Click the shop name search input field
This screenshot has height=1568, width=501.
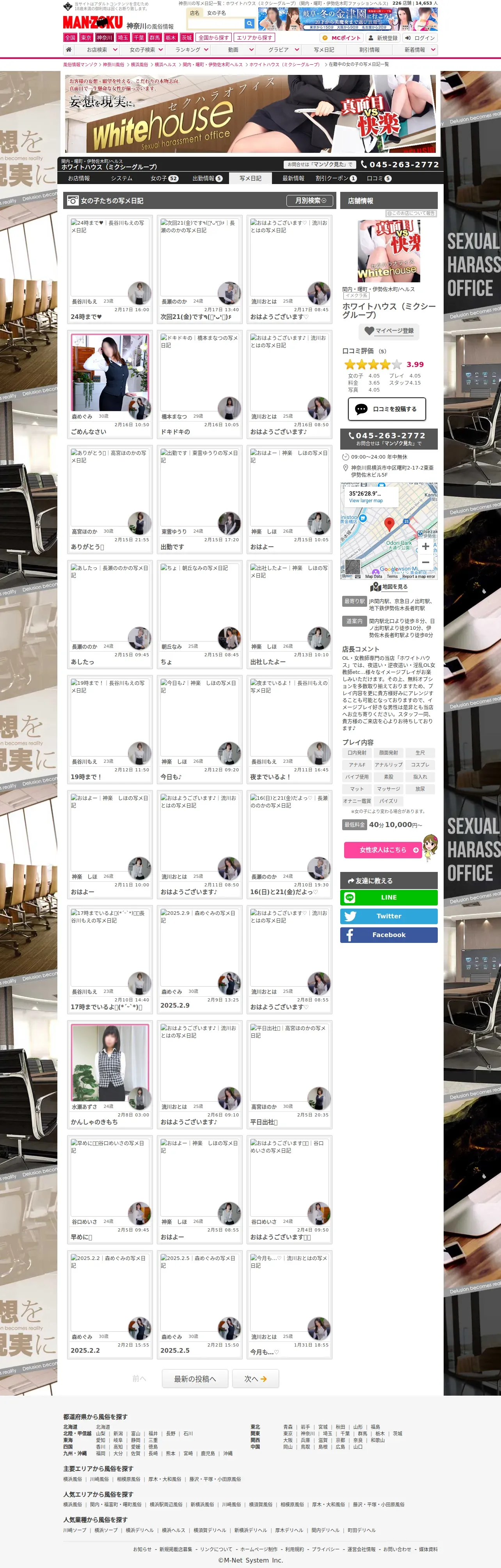(x=215, y=23)
